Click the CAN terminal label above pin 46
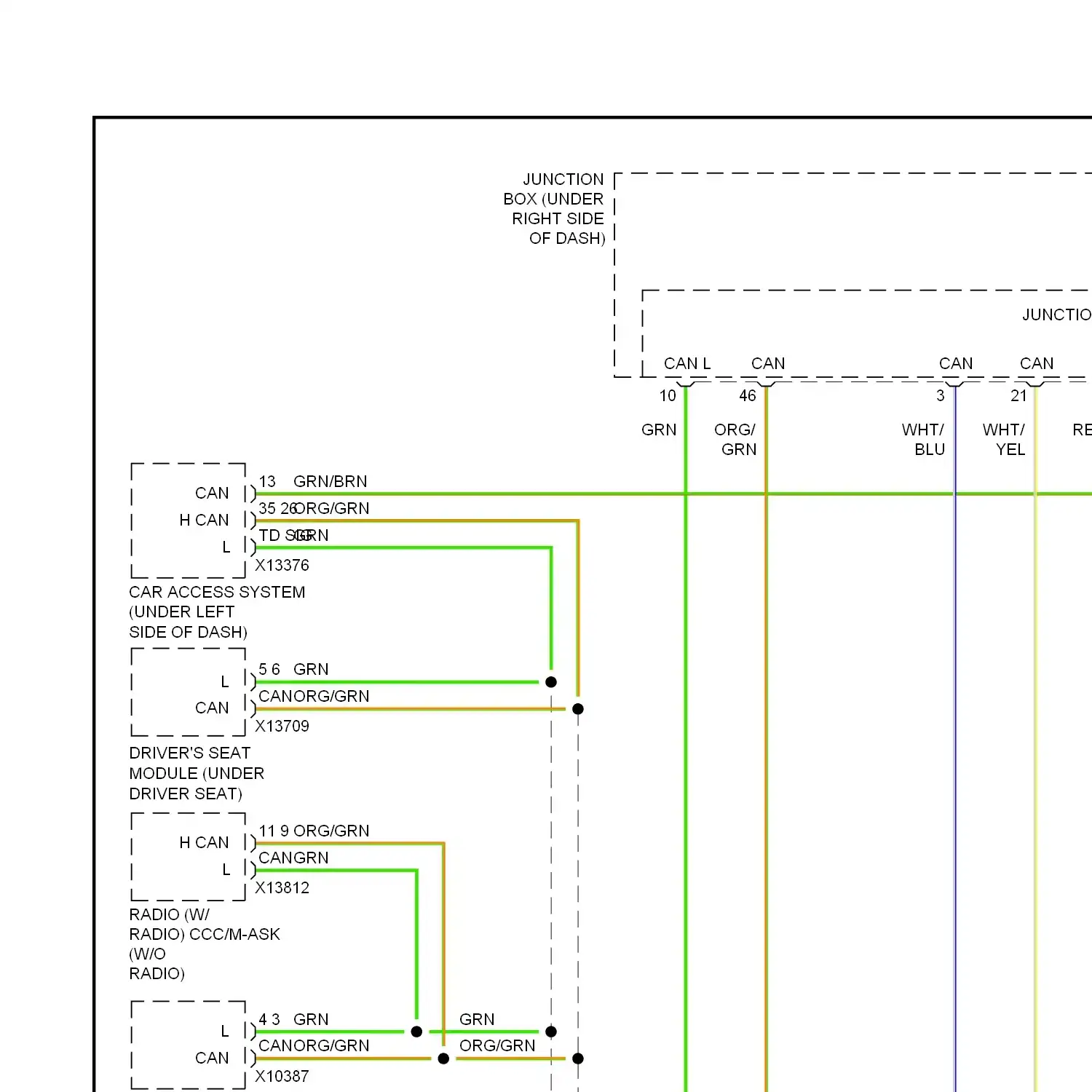 (768, 363)
